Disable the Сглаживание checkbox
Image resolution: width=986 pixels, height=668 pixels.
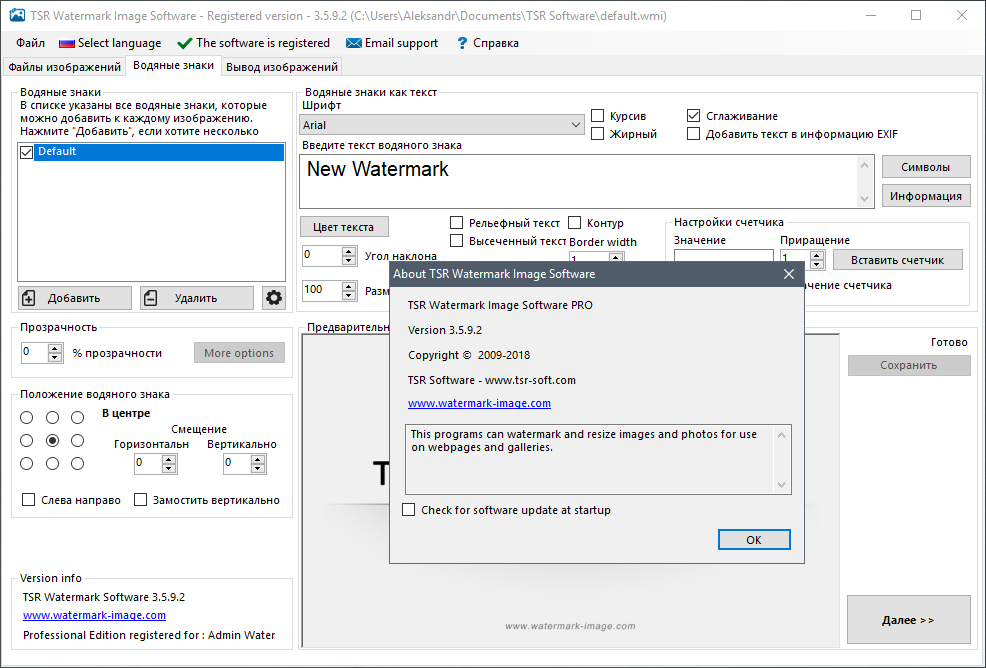point(694,116)
